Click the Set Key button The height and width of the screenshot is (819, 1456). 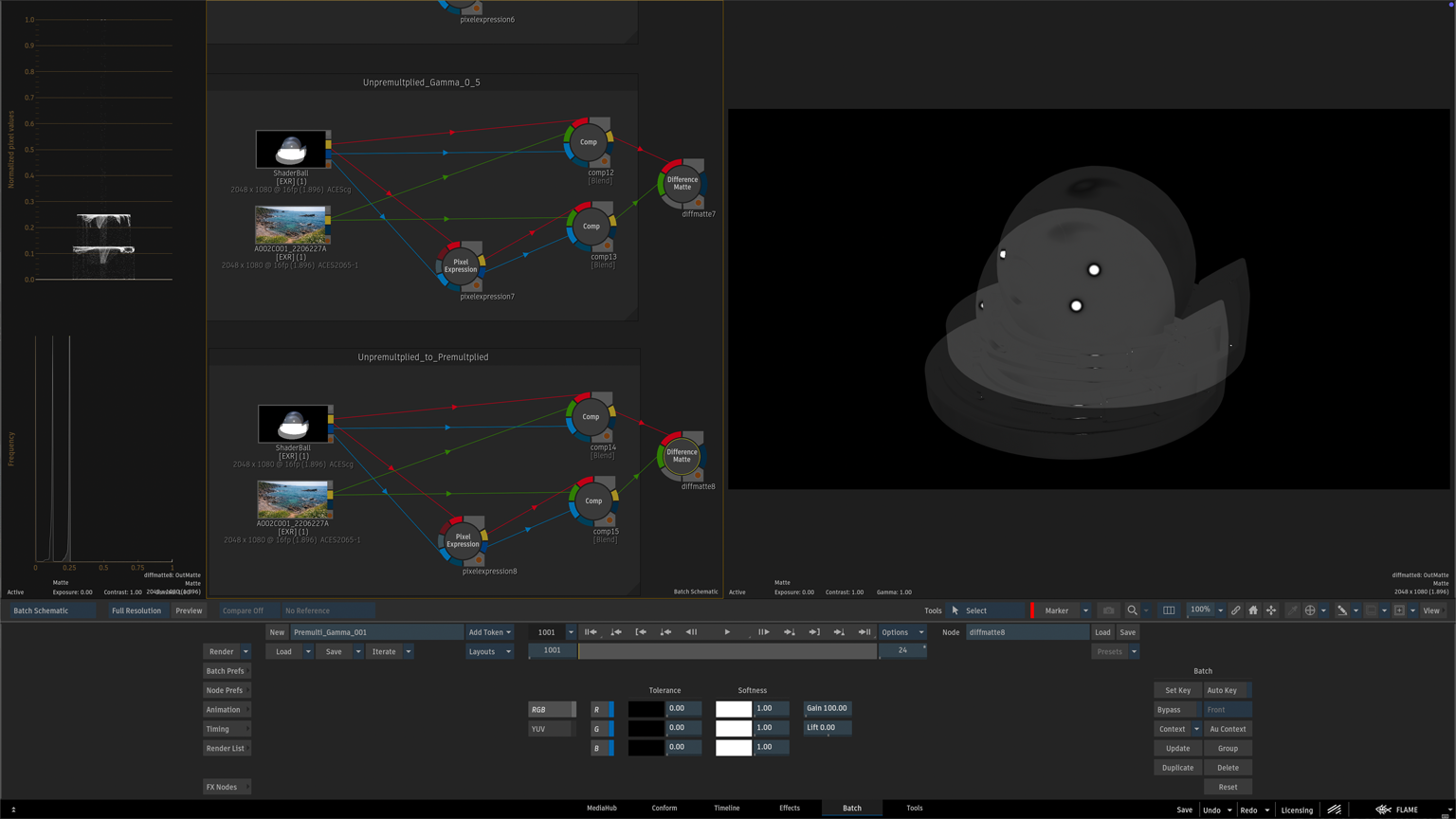pyautogui.click(x=1177, y=690)
